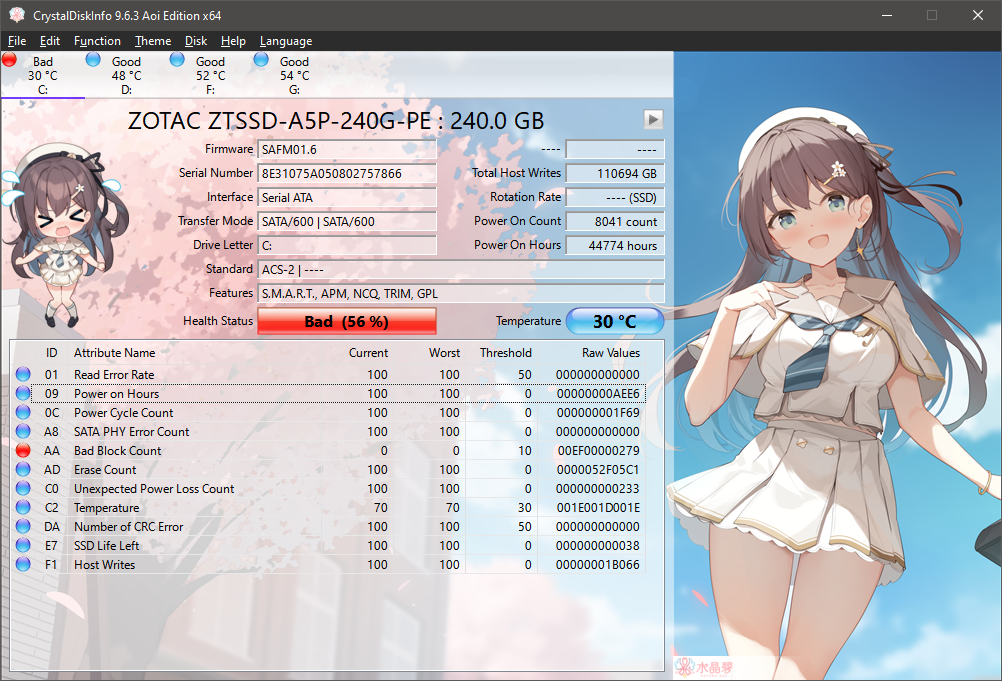Click the Standard field ACS-2

pyautogui.click(x=461, y=270)
